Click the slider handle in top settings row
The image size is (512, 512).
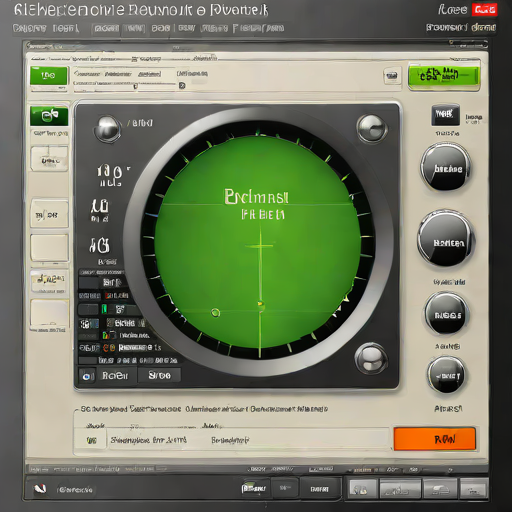tap(135, 86)
